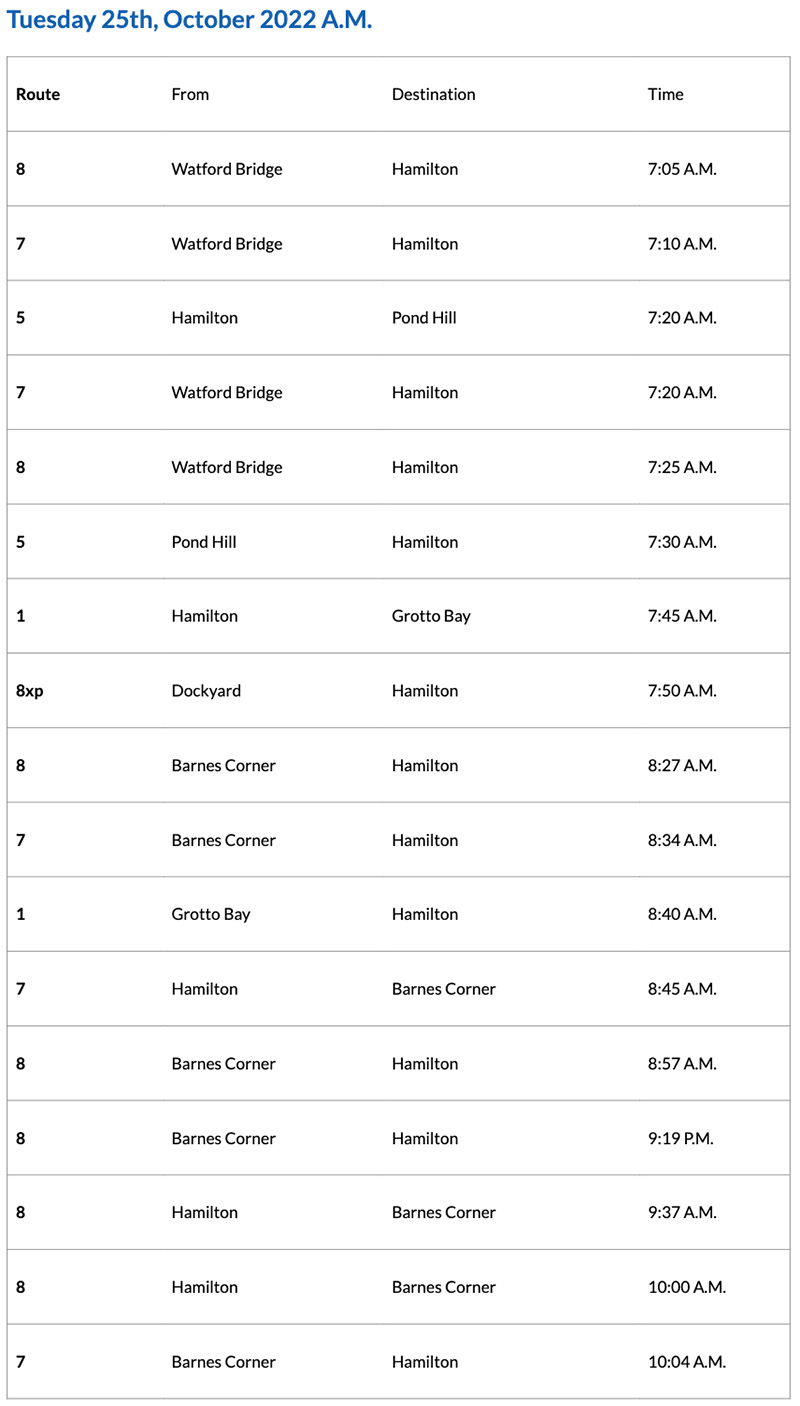Click the 10:04 A.M. time cell

tap(686, 1362)
